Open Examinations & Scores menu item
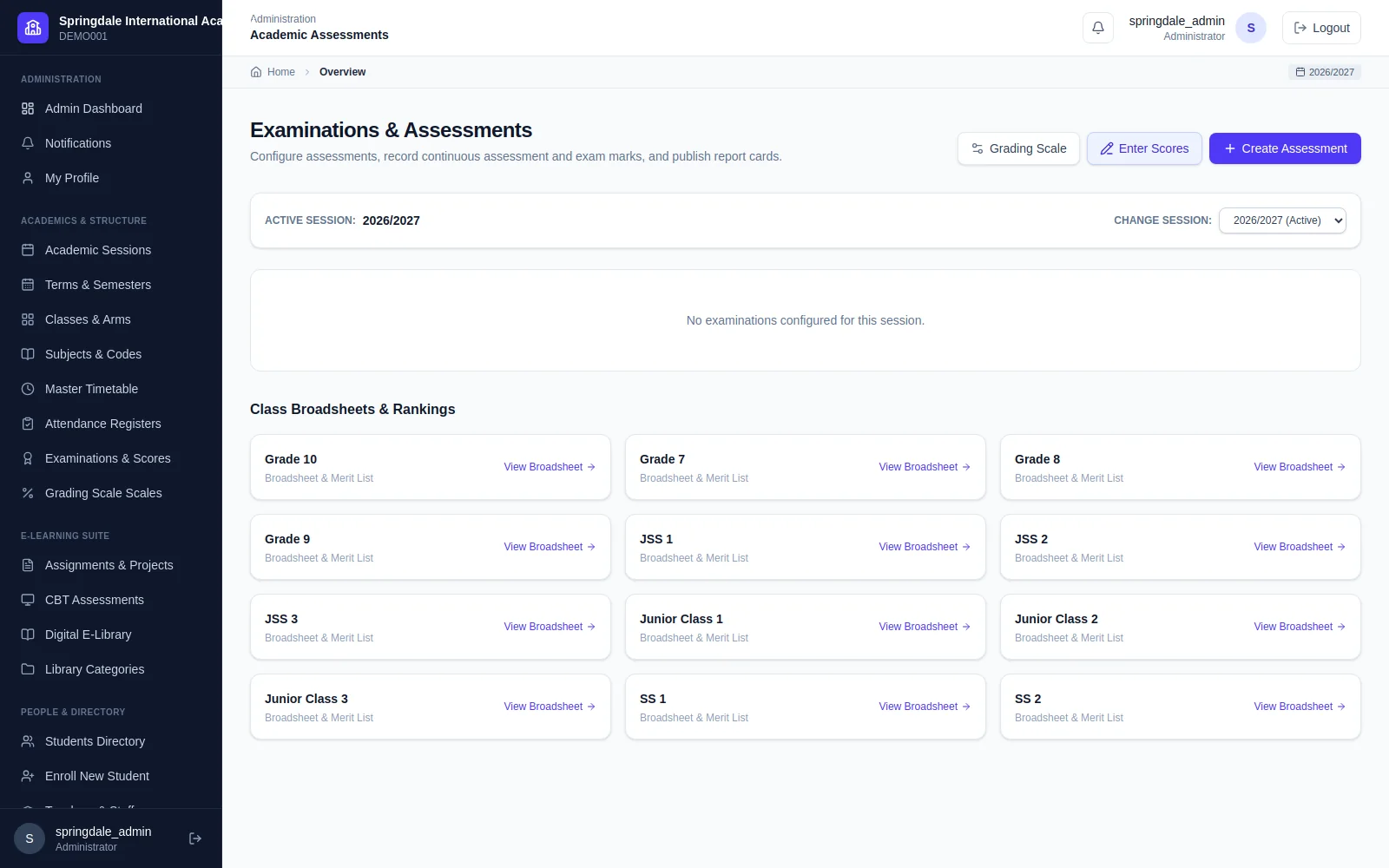Image resolution: width=1389 pixels, height=868 pixels. [x=111, y=458]
